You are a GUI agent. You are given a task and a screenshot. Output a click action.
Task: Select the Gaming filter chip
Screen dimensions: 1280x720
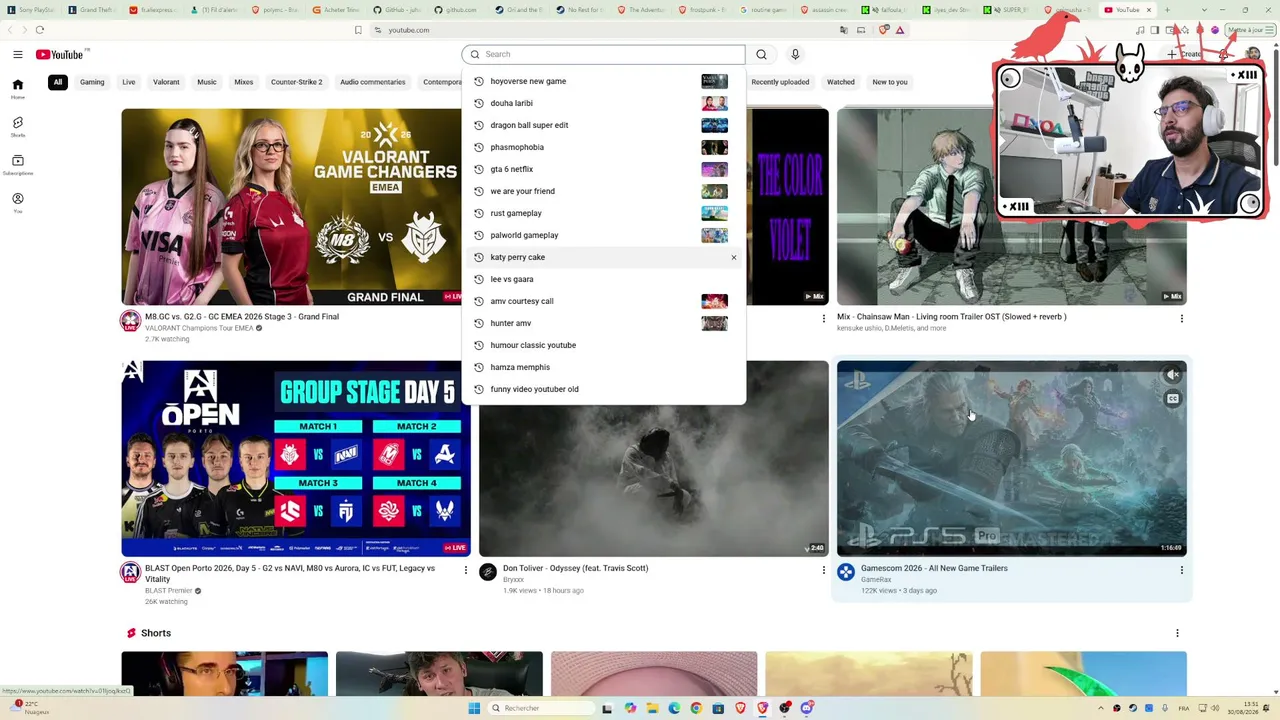point(92,82)
